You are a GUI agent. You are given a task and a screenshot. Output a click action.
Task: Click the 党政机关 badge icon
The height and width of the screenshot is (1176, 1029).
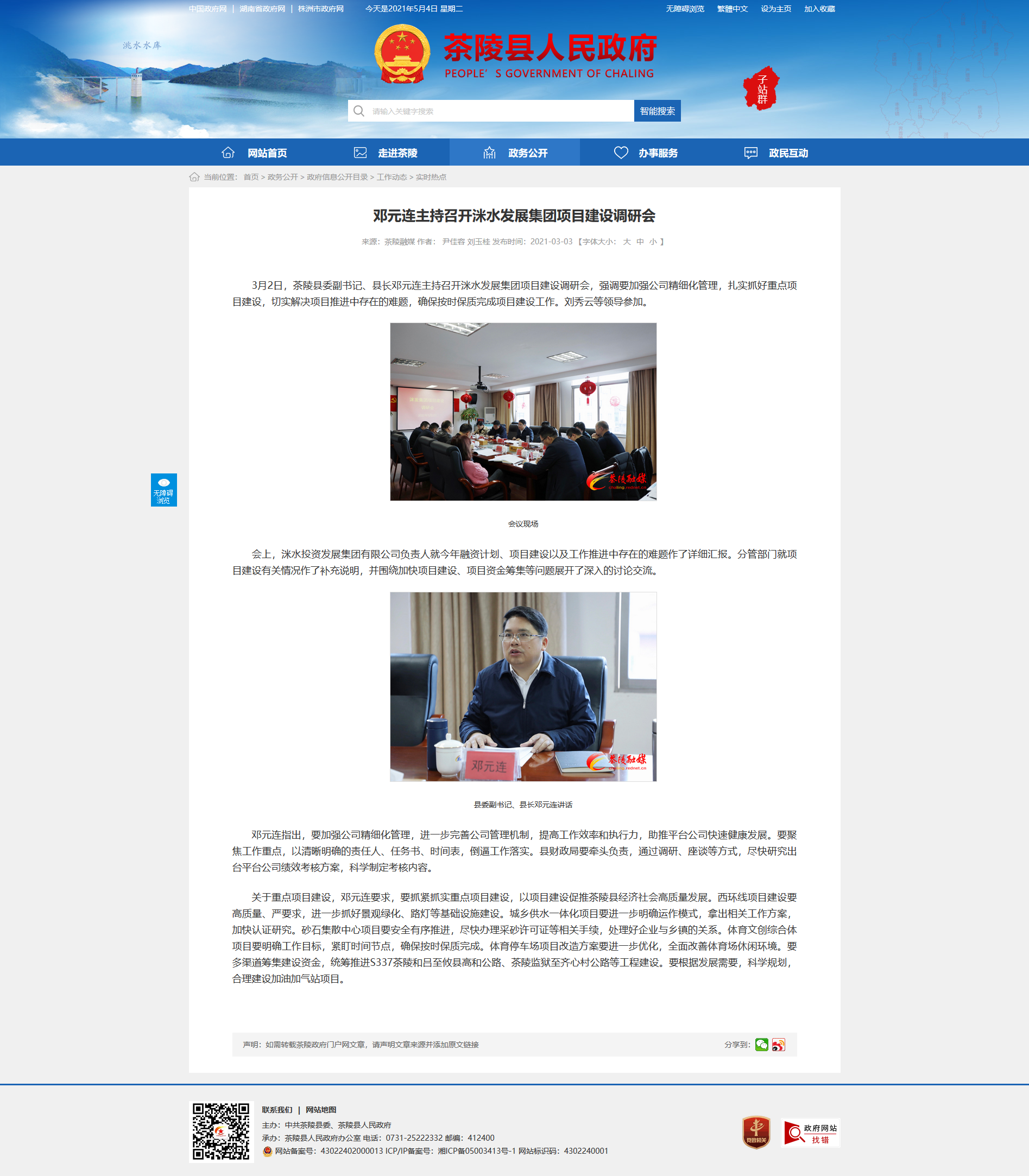756,1133
